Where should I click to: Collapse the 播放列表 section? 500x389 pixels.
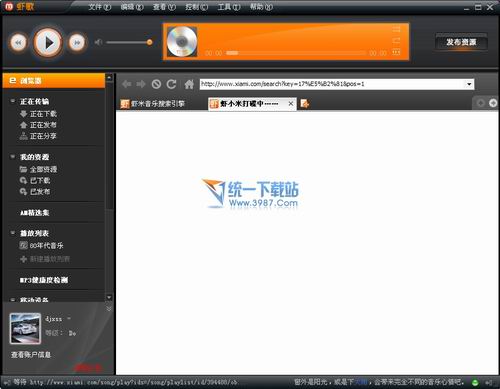pos(13,233)
